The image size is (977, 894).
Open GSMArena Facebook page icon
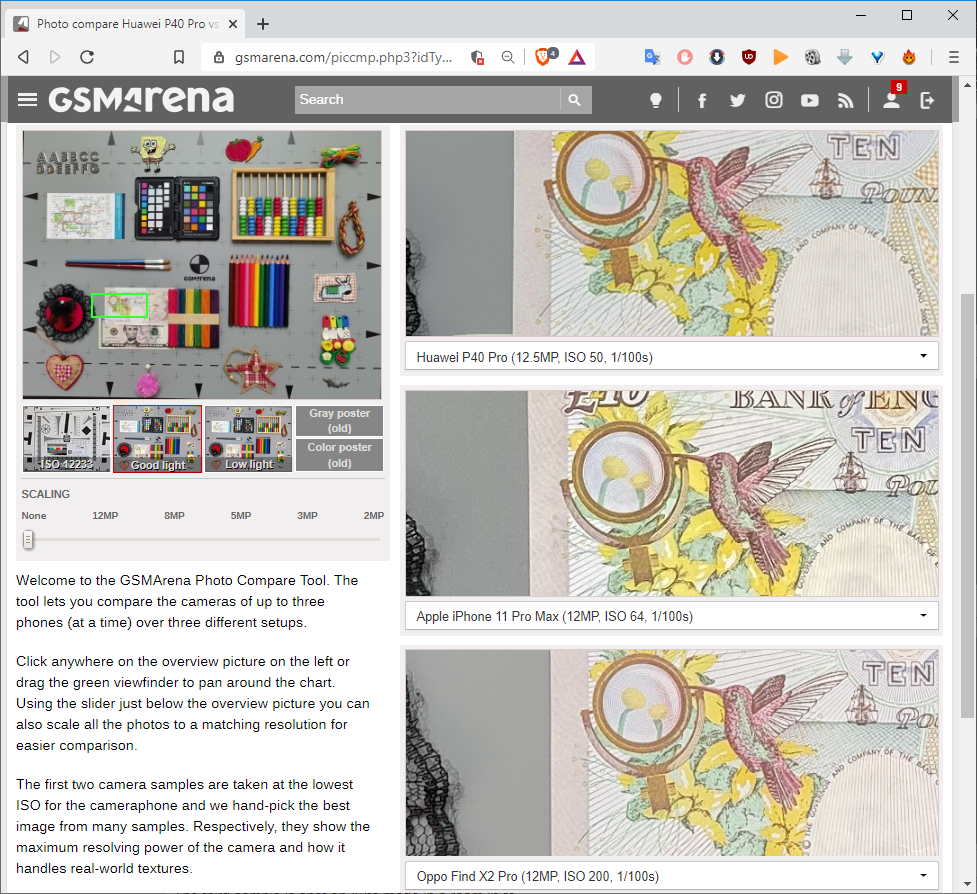pyautogui.click(x=702, y=100)
